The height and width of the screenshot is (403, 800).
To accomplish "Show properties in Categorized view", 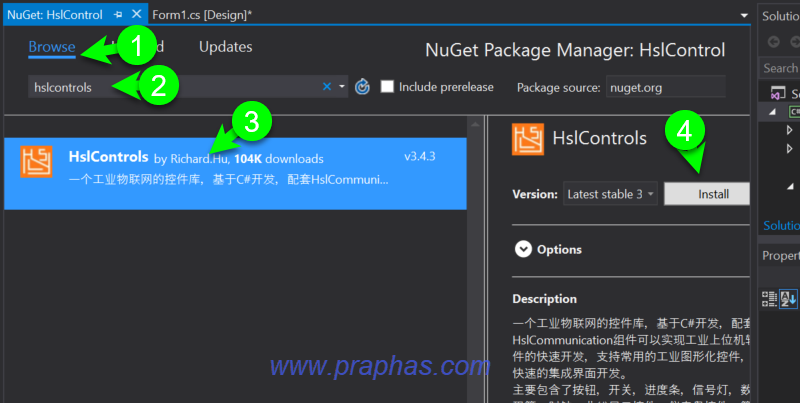I will pos(769,299).
